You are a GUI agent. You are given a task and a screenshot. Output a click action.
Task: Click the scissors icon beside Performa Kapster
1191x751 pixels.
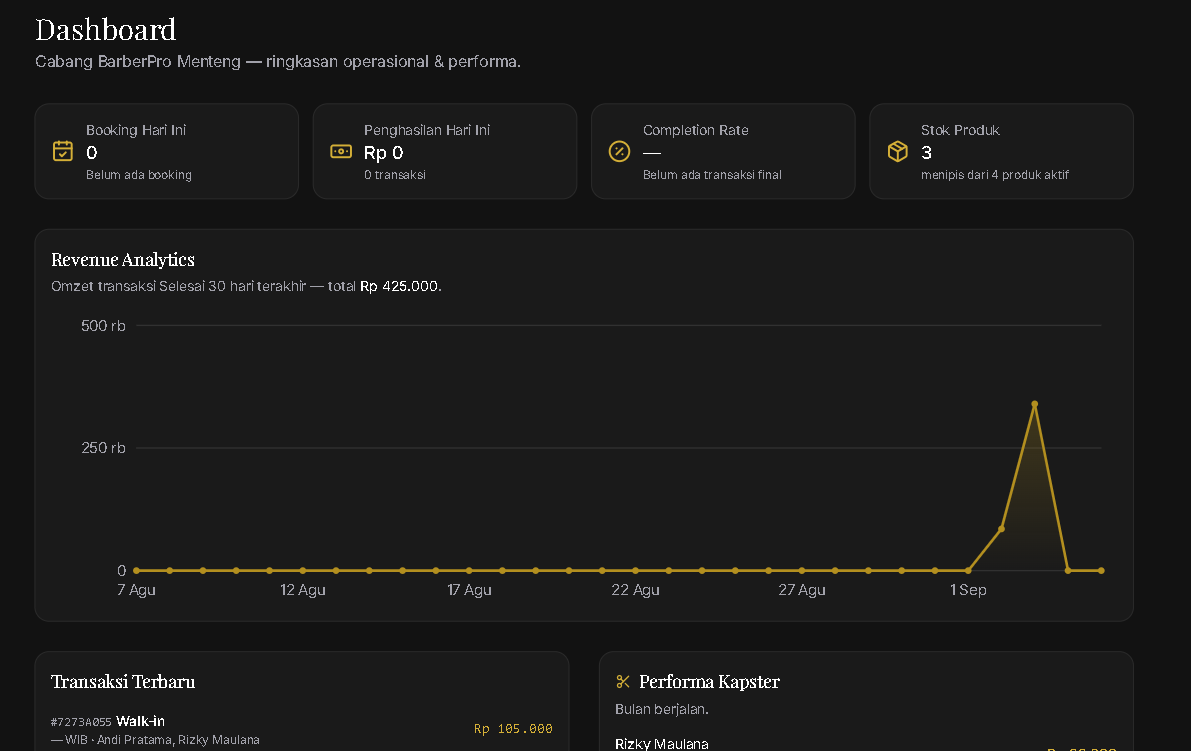point(623,682)
